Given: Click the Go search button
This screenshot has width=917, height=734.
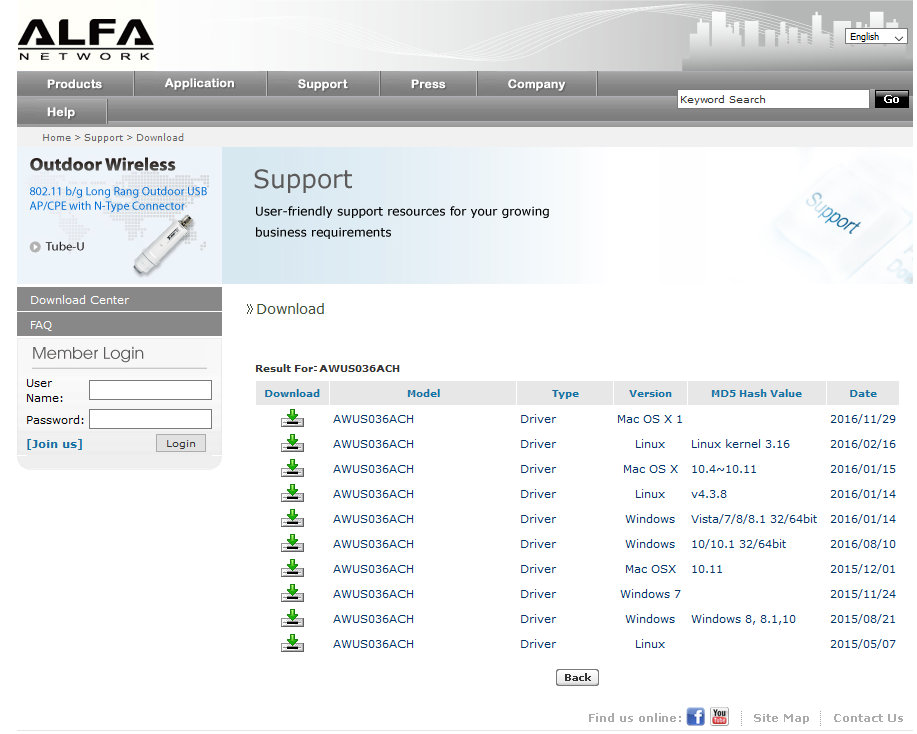Looking at the screenshot, I should tap(891, 99).
